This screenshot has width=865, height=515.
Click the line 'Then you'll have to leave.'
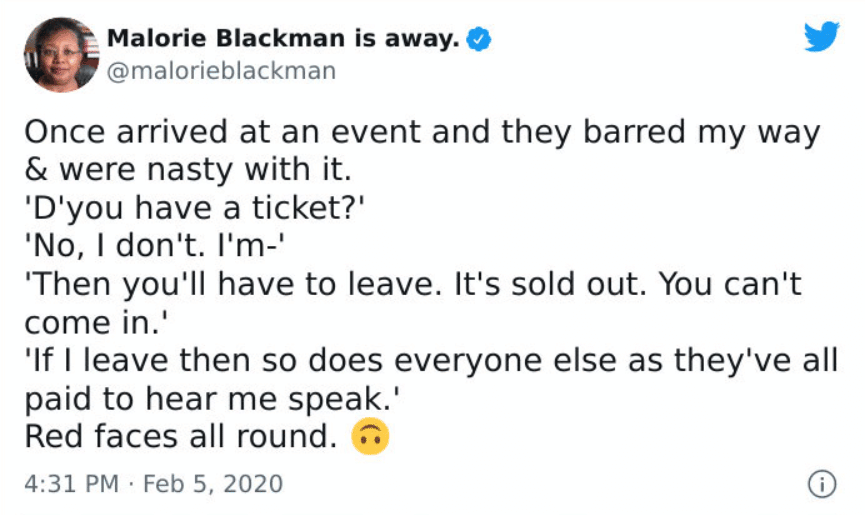tap(234, 285)
